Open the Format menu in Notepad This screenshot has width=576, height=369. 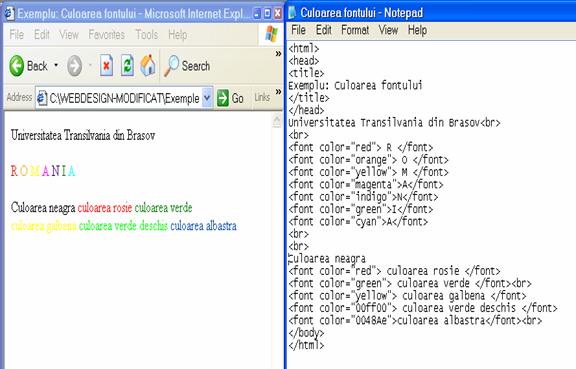[x=355, y=30]
